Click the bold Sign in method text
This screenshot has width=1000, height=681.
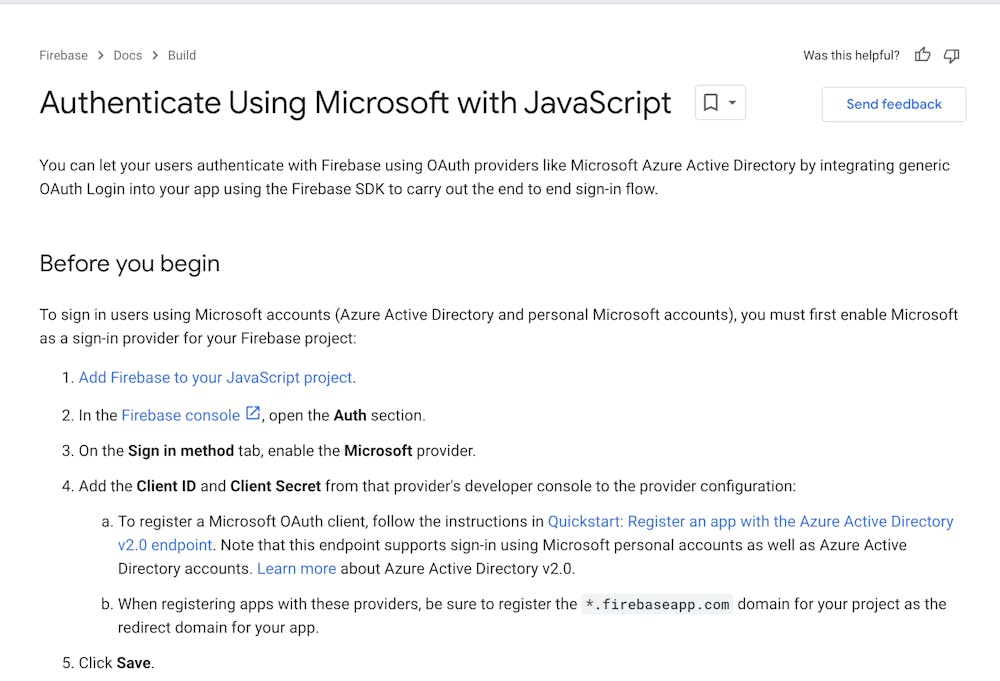coord(181,451)
